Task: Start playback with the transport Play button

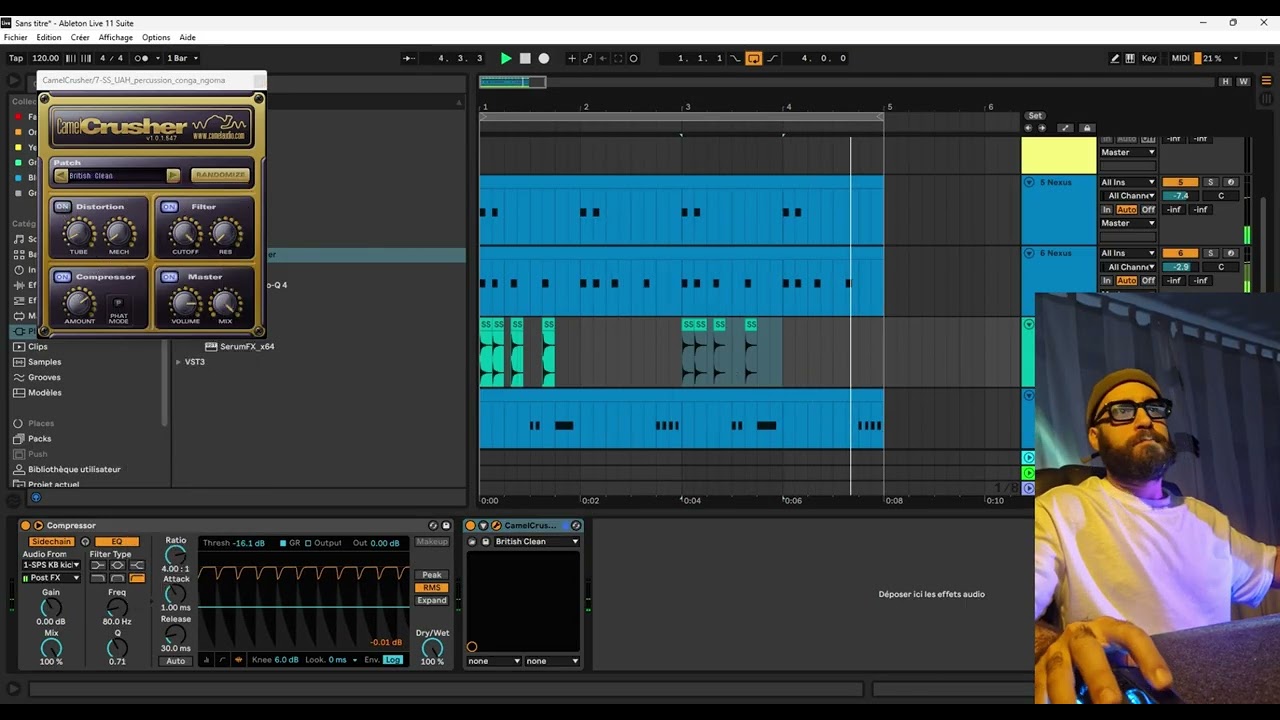Action: tap(506, 58)
